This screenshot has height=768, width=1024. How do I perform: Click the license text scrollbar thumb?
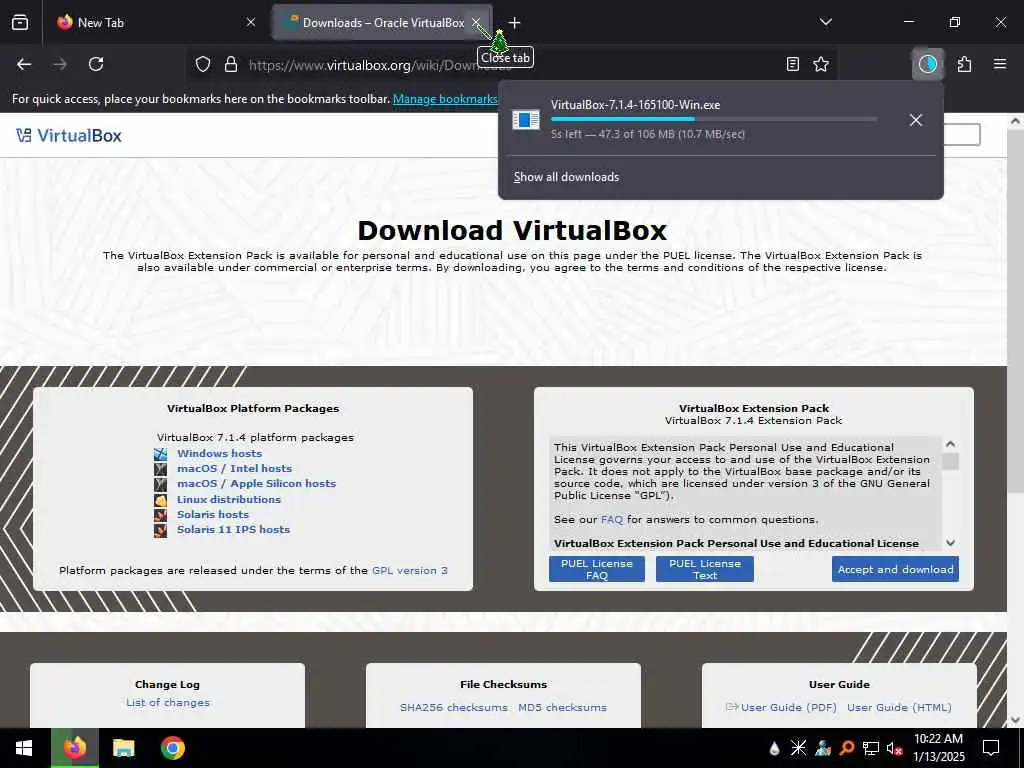[951, 461]
